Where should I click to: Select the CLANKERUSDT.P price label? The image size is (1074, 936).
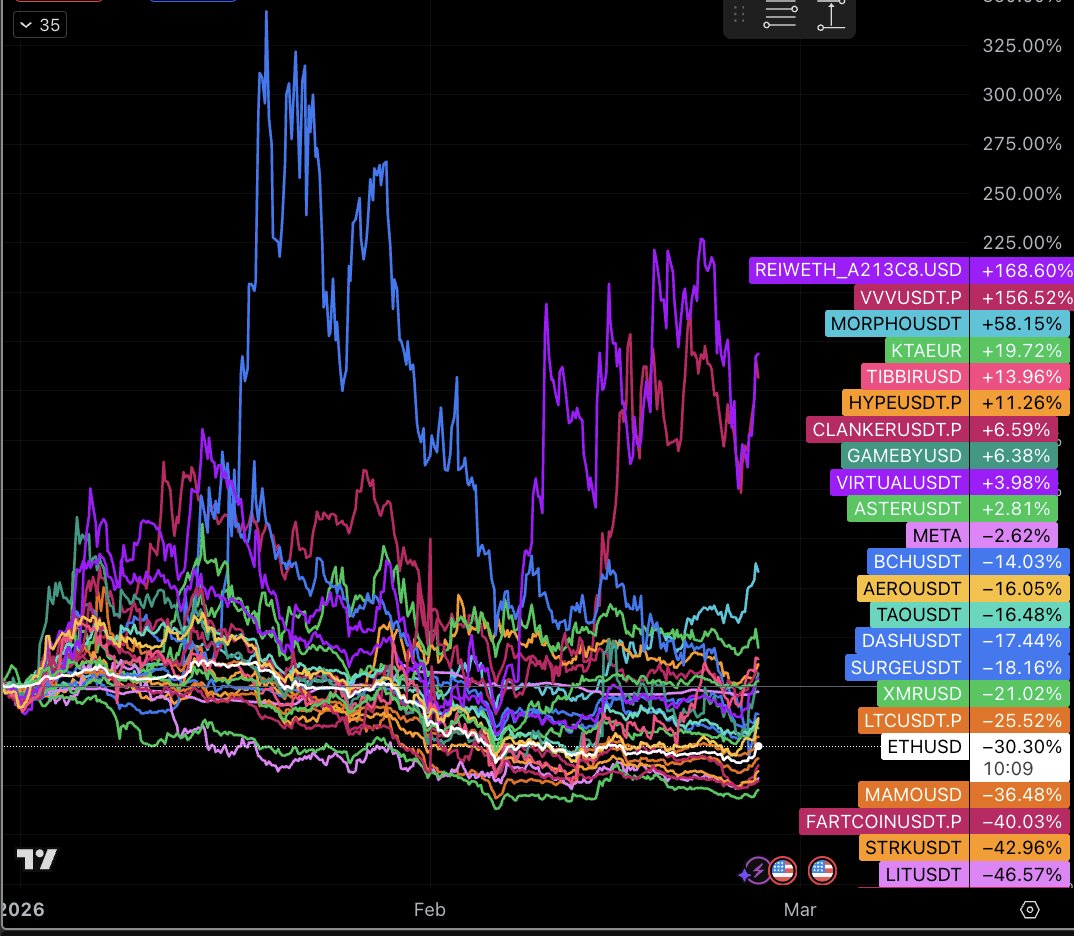(x=887, y=429)
